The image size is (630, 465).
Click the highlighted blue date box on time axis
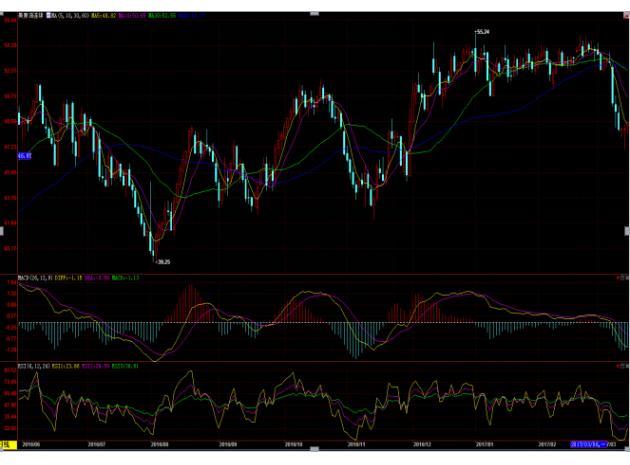588,441
